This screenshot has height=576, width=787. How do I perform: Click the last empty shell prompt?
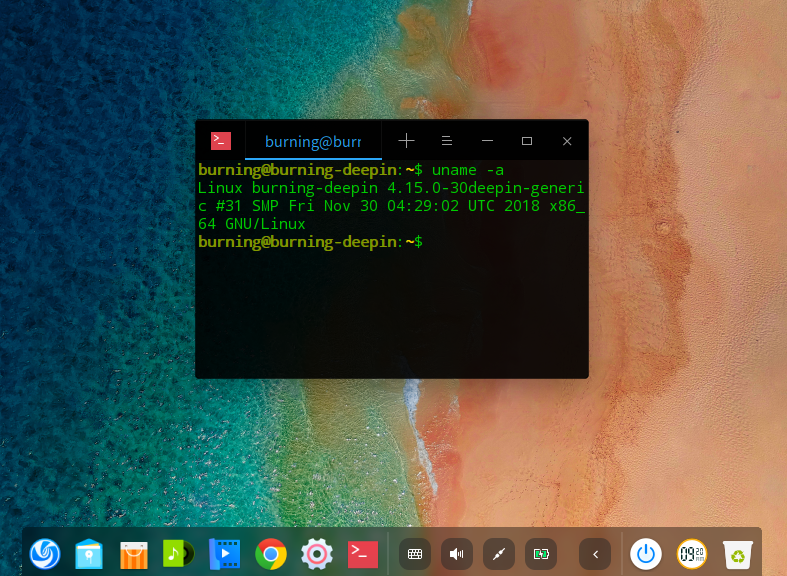pos(310,242)
